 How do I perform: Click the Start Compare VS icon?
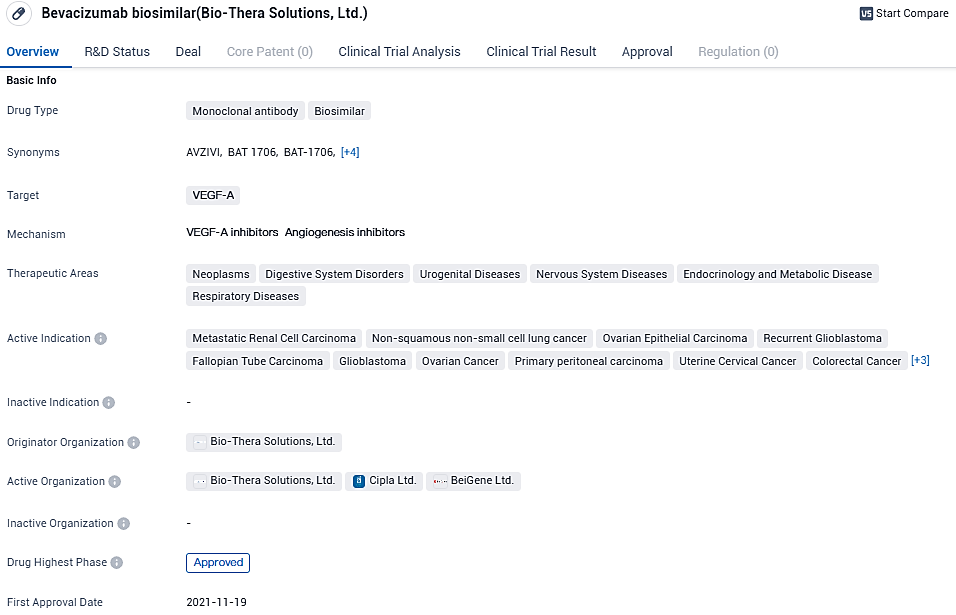(866, 14)
